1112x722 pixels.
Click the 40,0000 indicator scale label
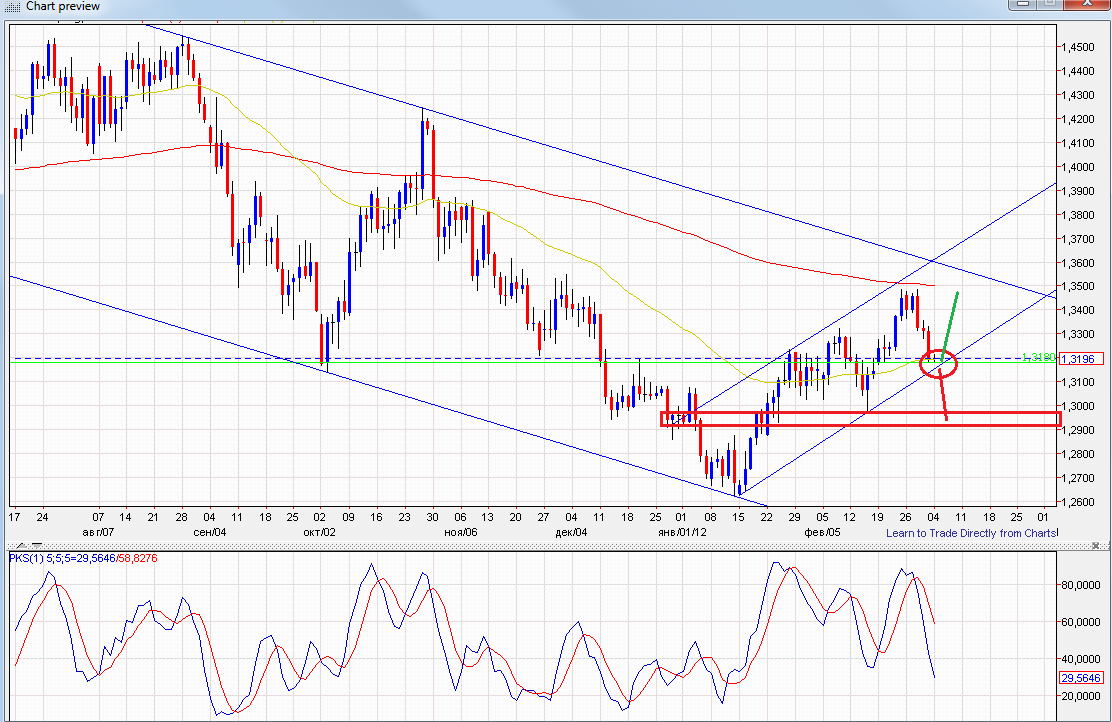1081,659
